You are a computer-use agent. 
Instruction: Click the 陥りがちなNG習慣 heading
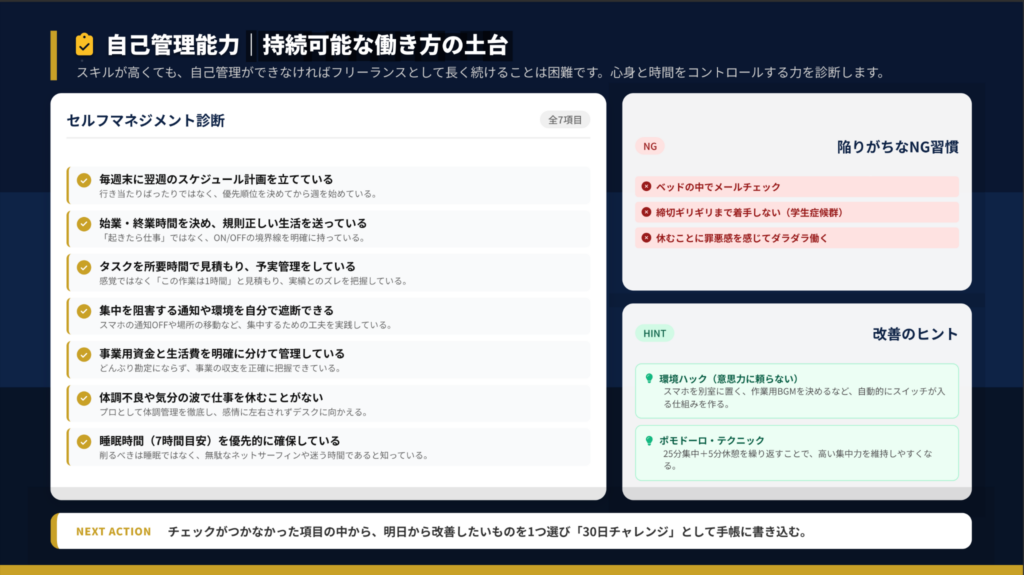click(x=897, y=147)
